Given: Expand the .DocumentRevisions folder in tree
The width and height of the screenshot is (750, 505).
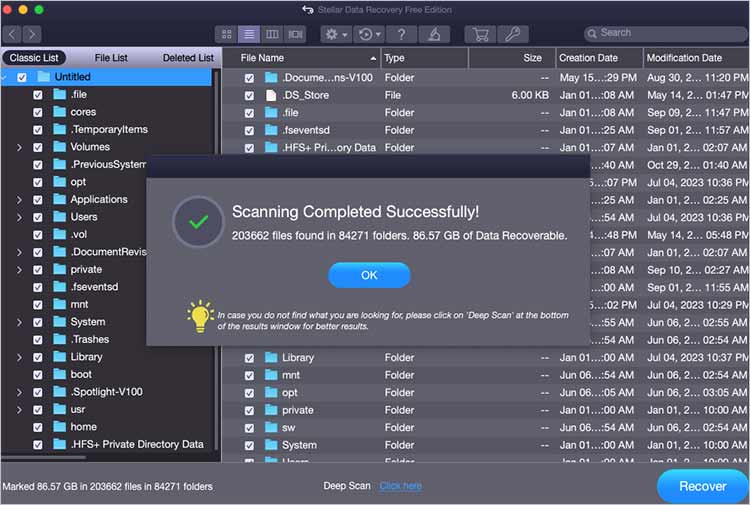Looking at the screenshot, I should (19, 252).
